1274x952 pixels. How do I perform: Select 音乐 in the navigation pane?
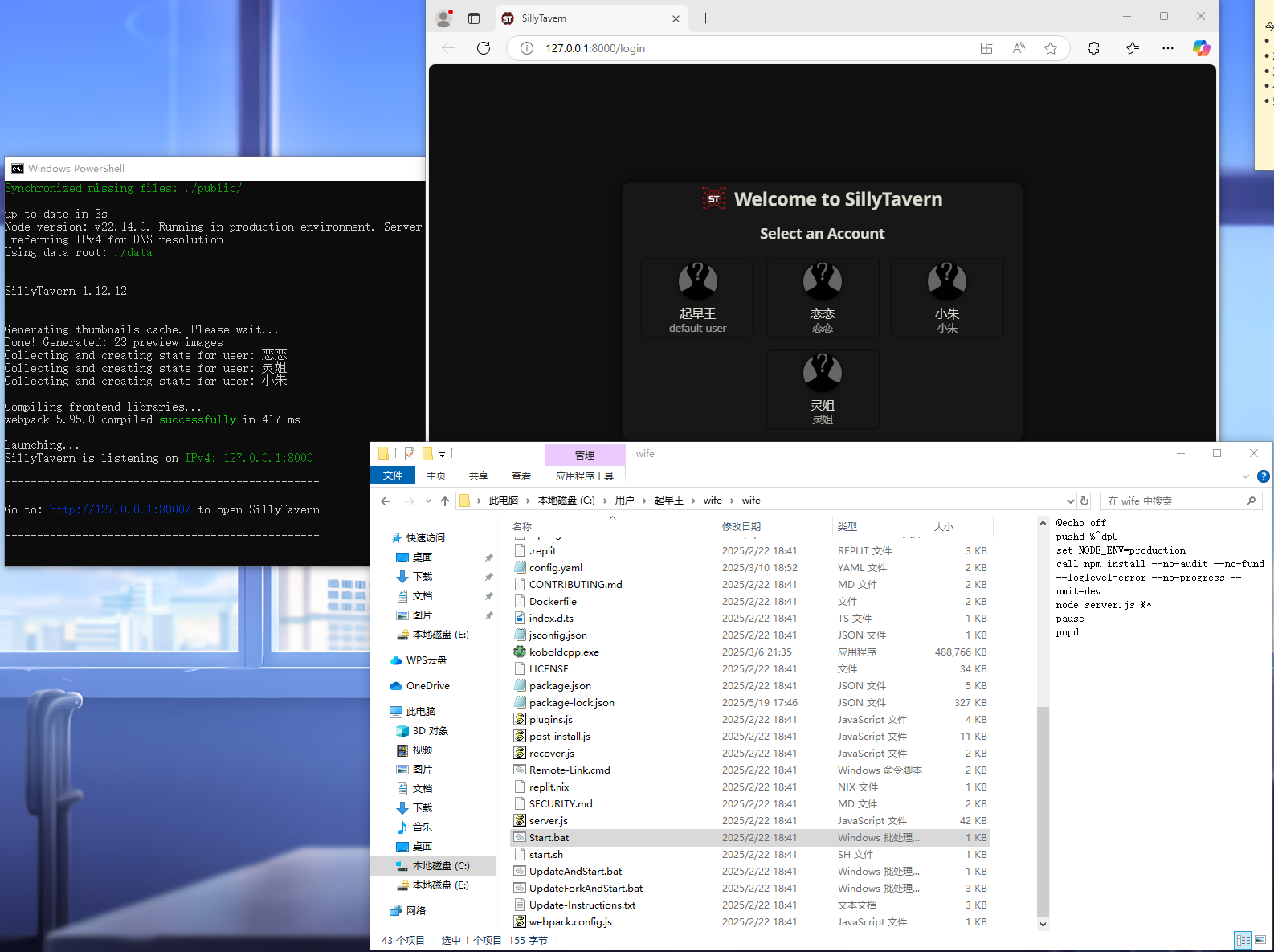[422, 827]
